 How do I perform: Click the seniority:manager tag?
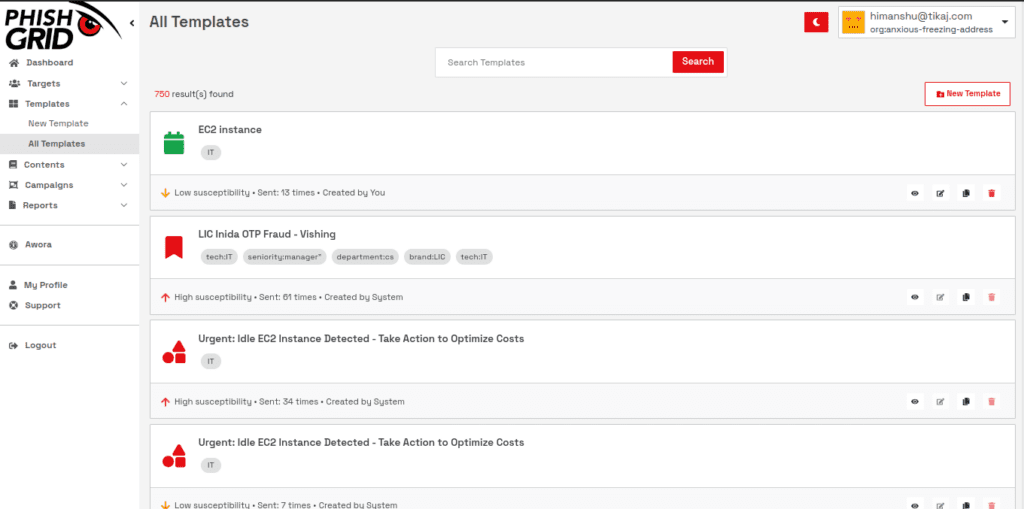(285, 257)
